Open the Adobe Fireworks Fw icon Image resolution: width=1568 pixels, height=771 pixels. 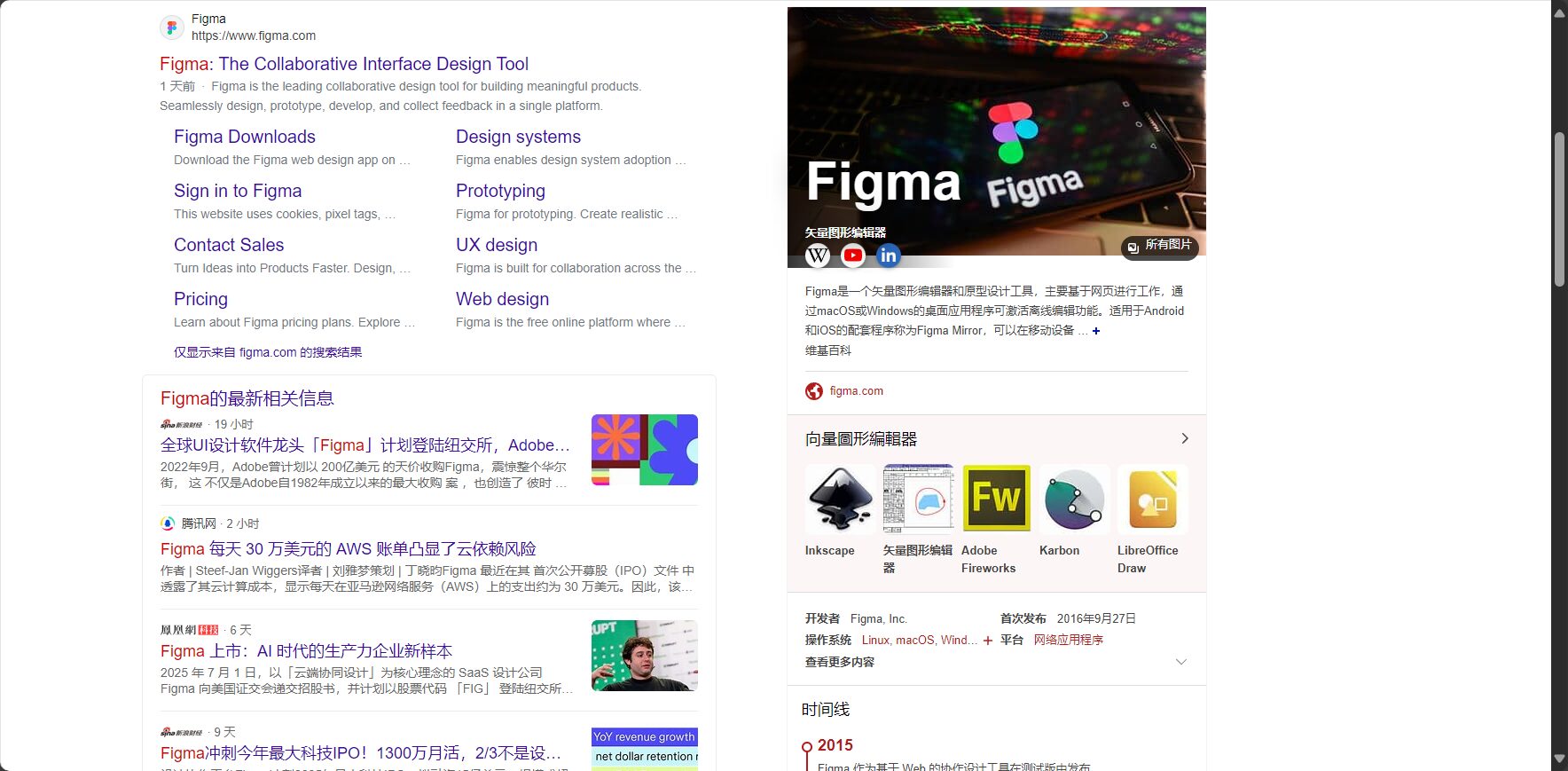click(x=996, y=499)
